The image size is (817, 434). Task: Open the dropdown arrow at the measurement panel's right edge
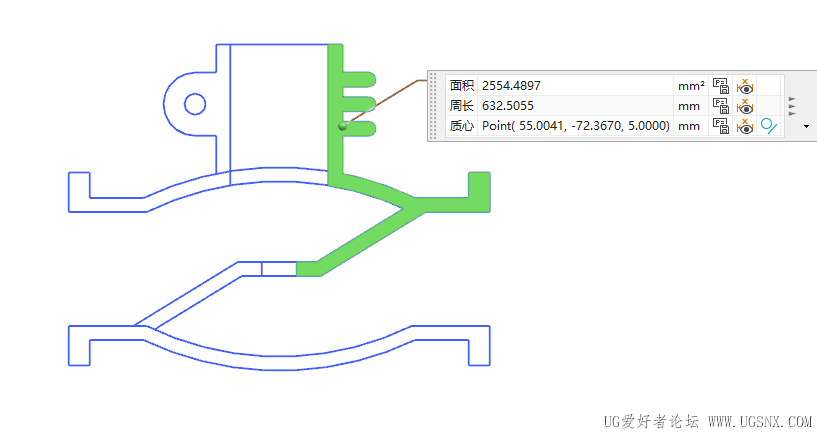[806, 126]
